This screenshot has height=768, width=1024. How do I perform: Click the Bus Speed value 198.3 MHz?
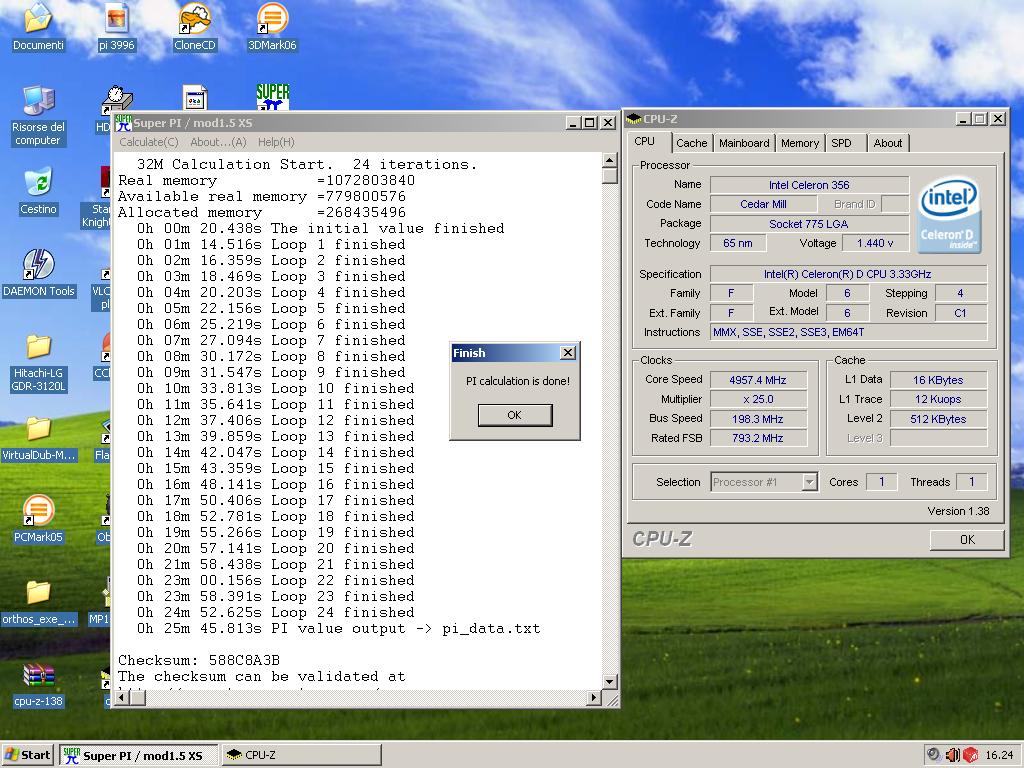758,419
